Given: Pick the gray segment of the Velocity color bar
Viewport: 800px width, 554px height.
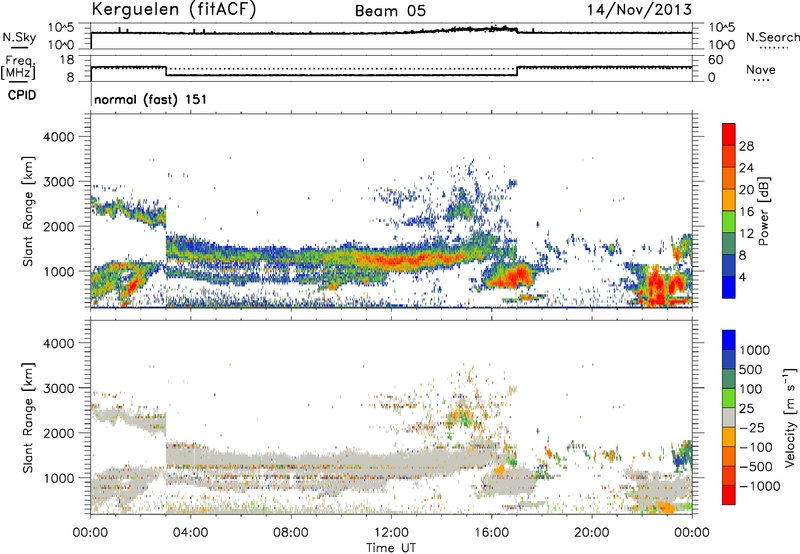Looking at the screenshot, I should [729, 417].
